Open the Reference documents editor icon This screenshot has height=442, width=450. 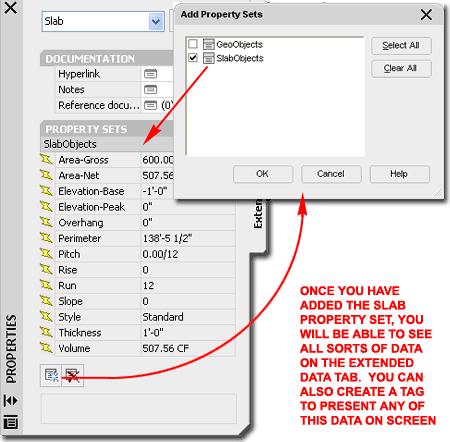(x=150, y=105)
